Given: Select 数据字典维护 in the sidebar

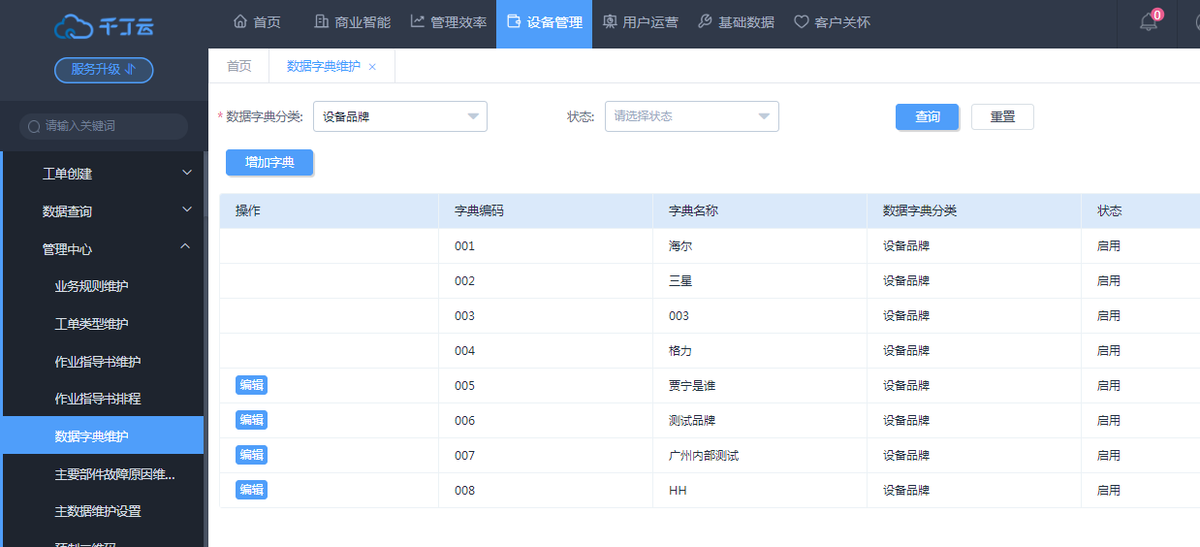Looking at the screenshot, I should pos(104,436).
